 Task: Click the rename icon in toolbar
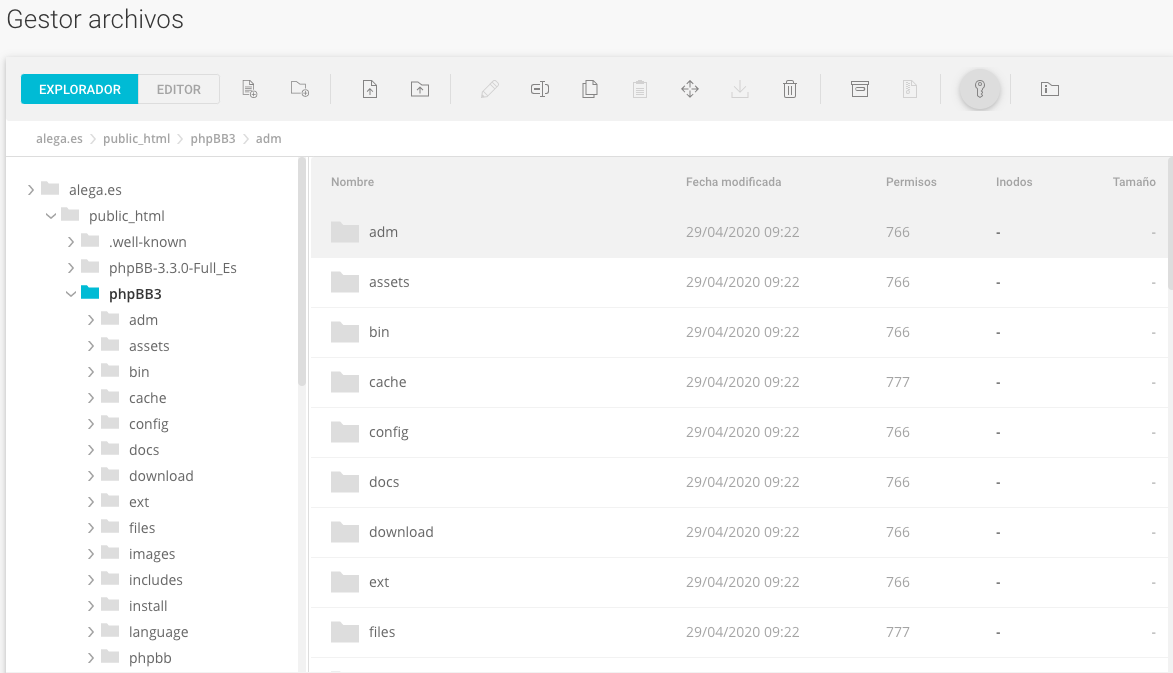pyautogui.click(x=540, y=89)
